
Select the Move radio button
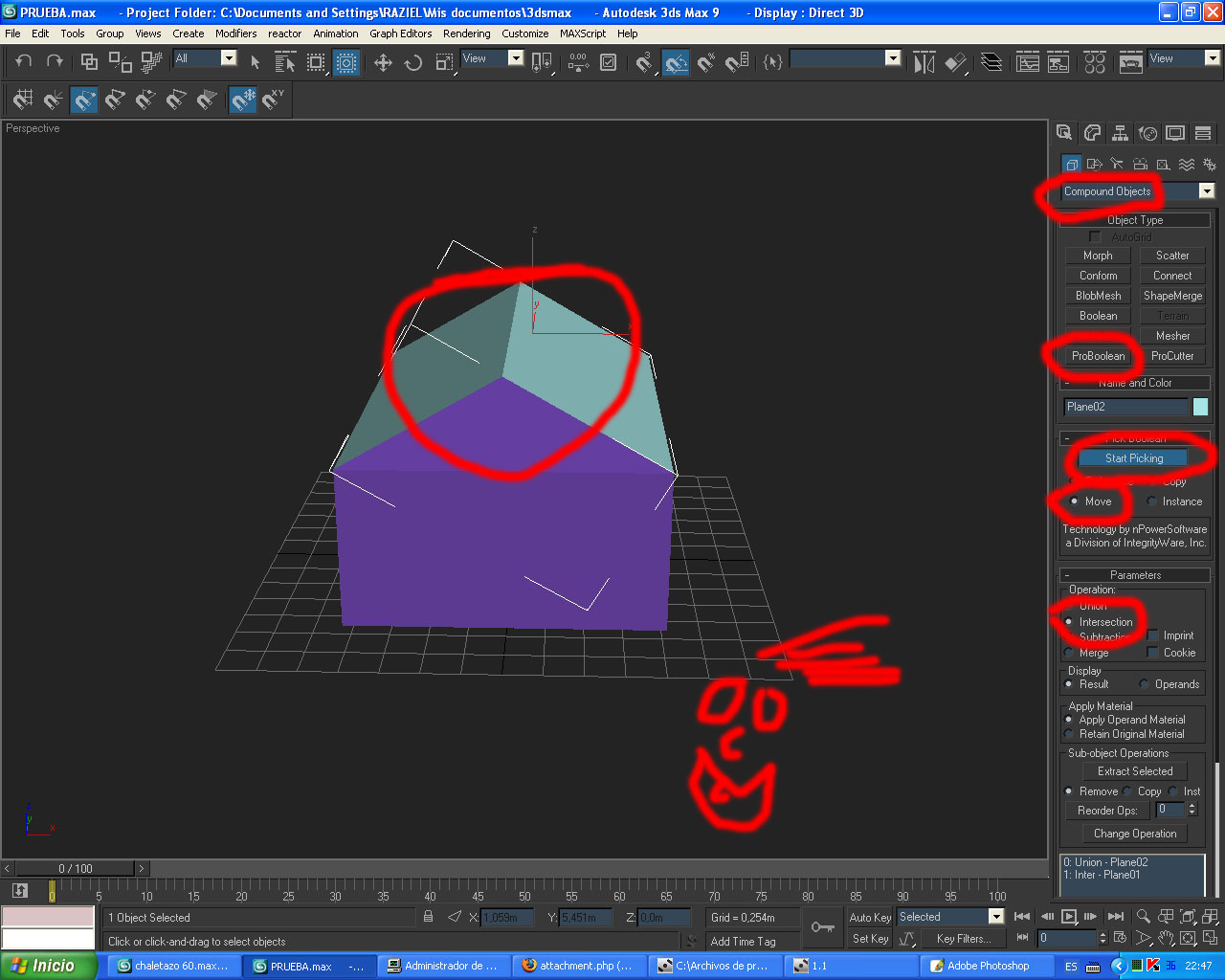pos(1090,501)
